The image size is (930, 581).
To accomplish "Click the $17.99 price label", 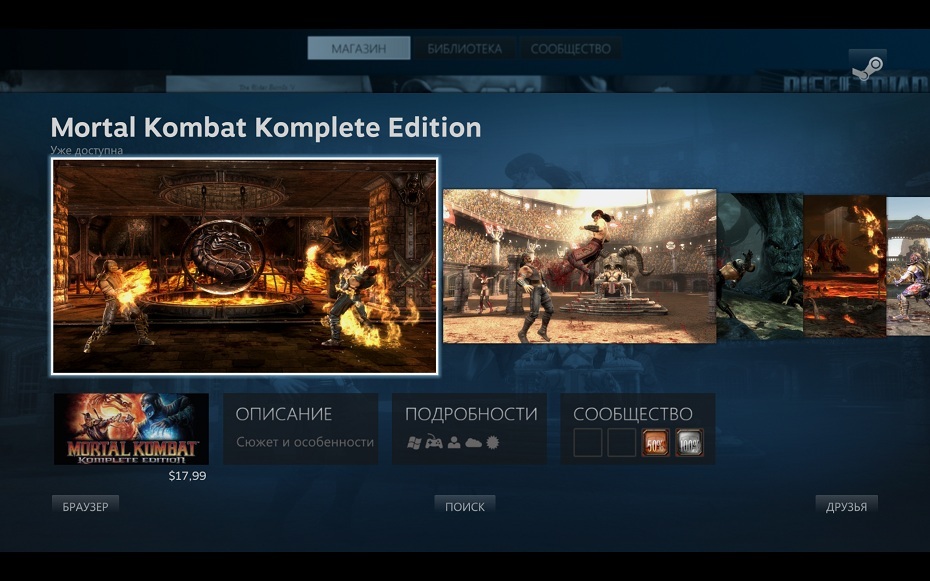I will [187, 475].
